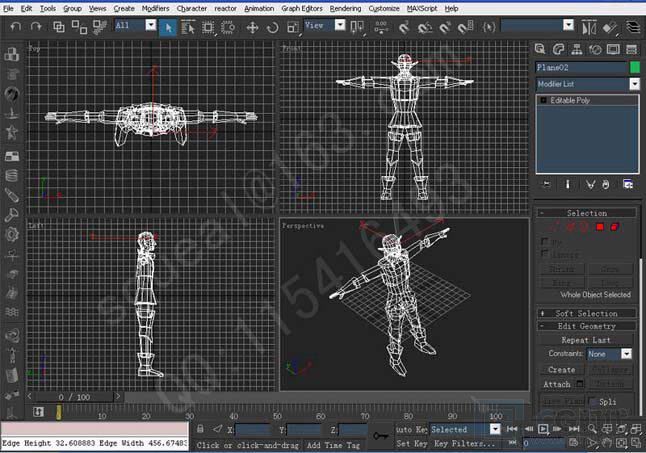The image size is (646, 453).
Task: Click the Attach button
Action: pyautogui.click(x=557, y=384)
